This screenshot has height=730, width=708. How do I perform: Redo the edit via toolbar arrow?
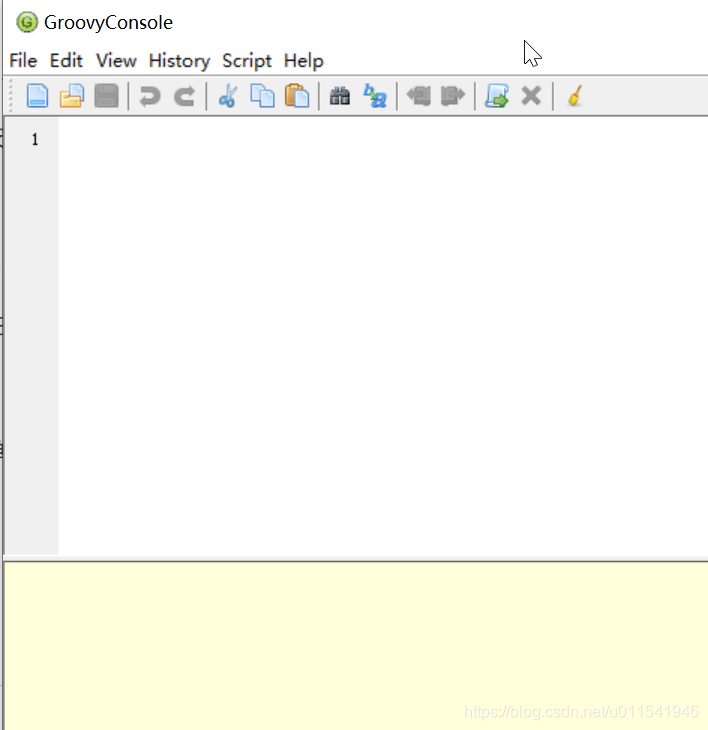tap(184, 96)
